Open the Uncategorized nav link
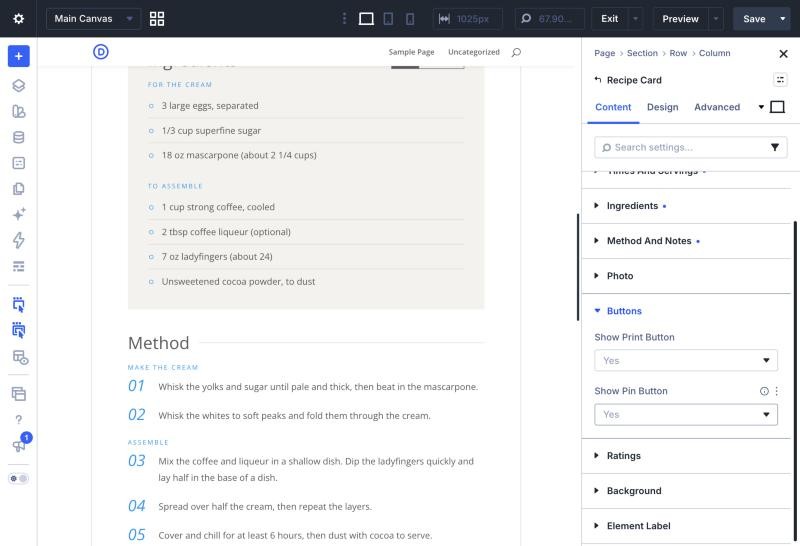 coord(474,52)
